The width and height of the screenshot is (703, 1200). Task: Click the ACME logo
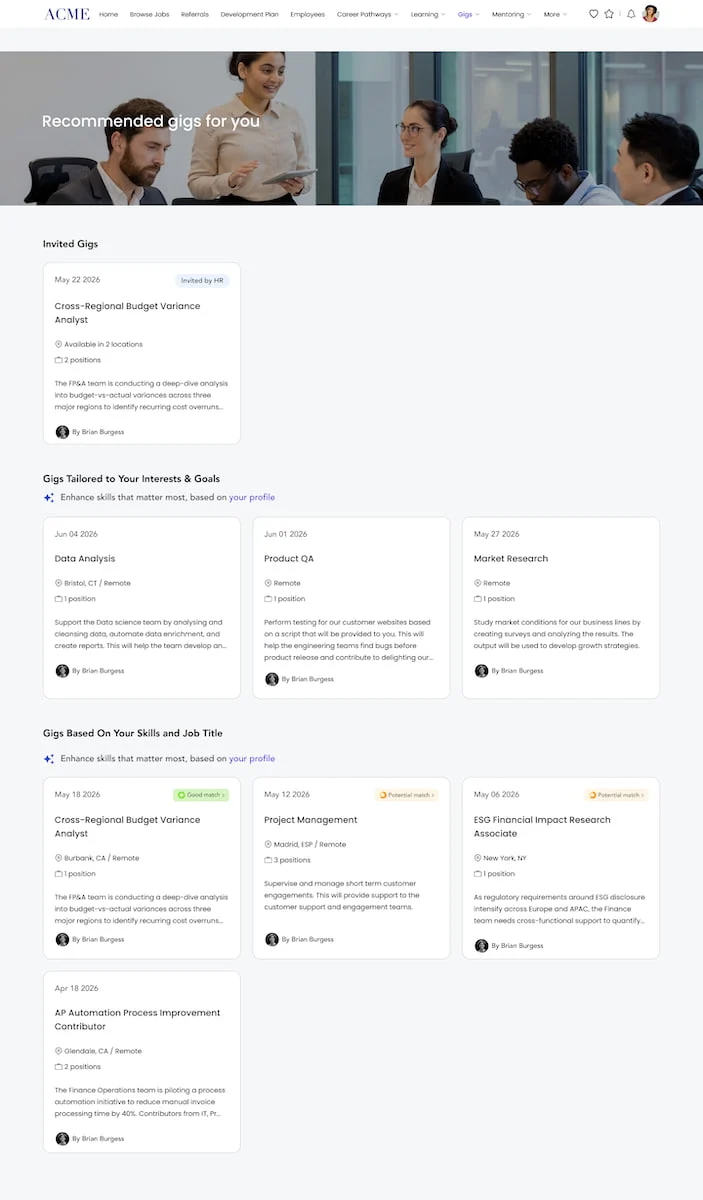coord(67,14)
